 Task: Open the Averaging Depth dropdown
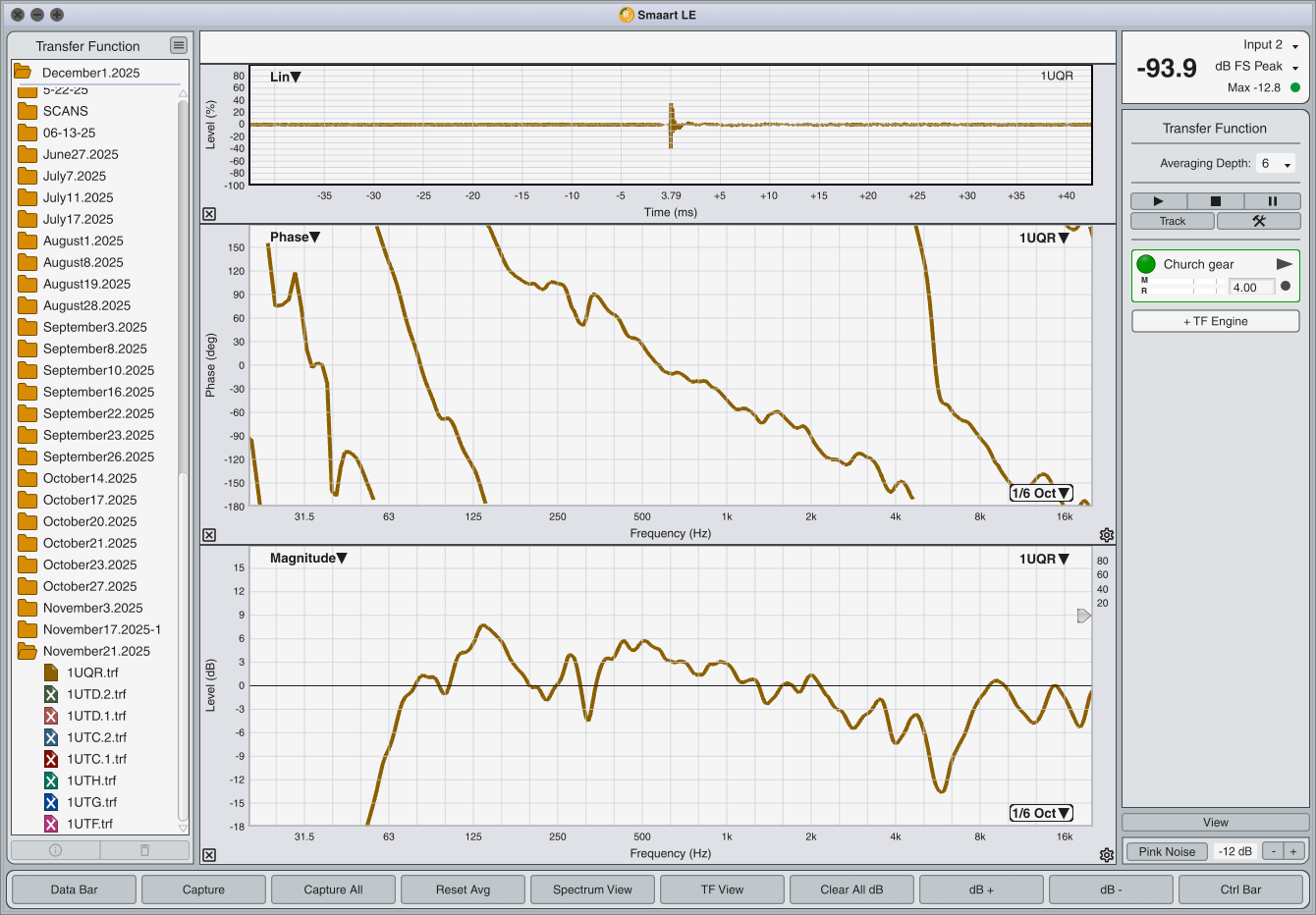tap(1277, 164)
